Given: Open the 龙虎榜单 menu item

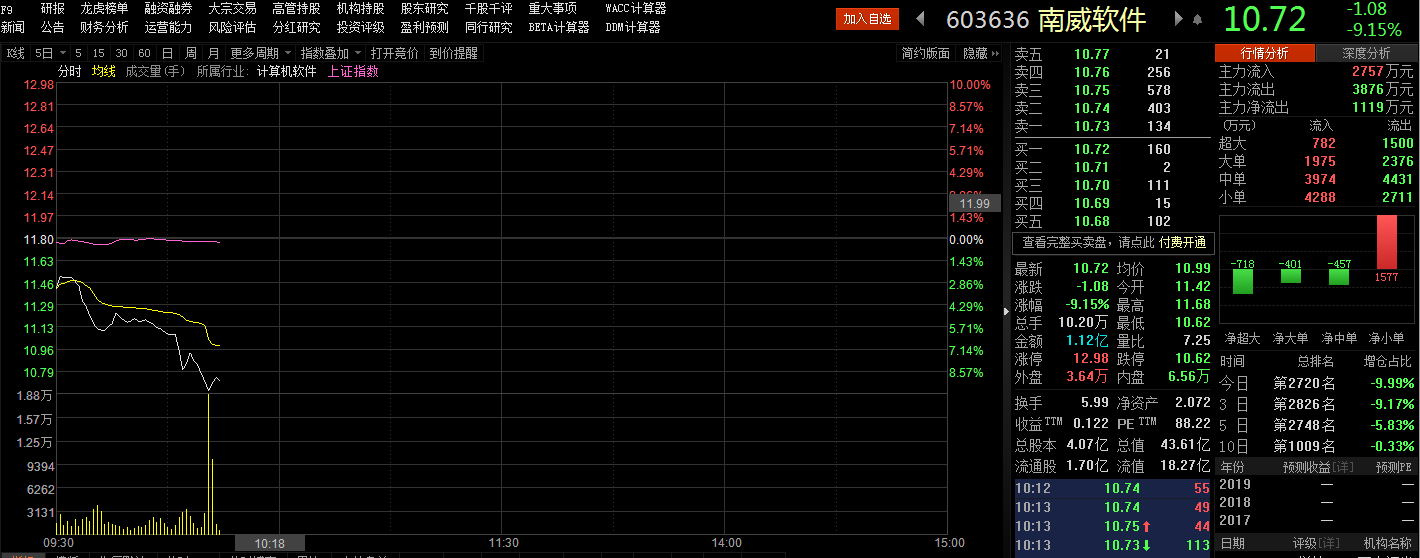Looking at the screenshot, I should [104, 8].
